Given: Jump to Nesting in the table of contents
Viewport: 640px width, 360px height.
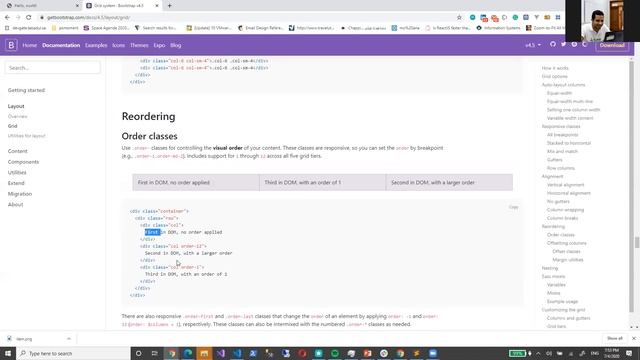Looking at the screenshot, I should point(550,268).
